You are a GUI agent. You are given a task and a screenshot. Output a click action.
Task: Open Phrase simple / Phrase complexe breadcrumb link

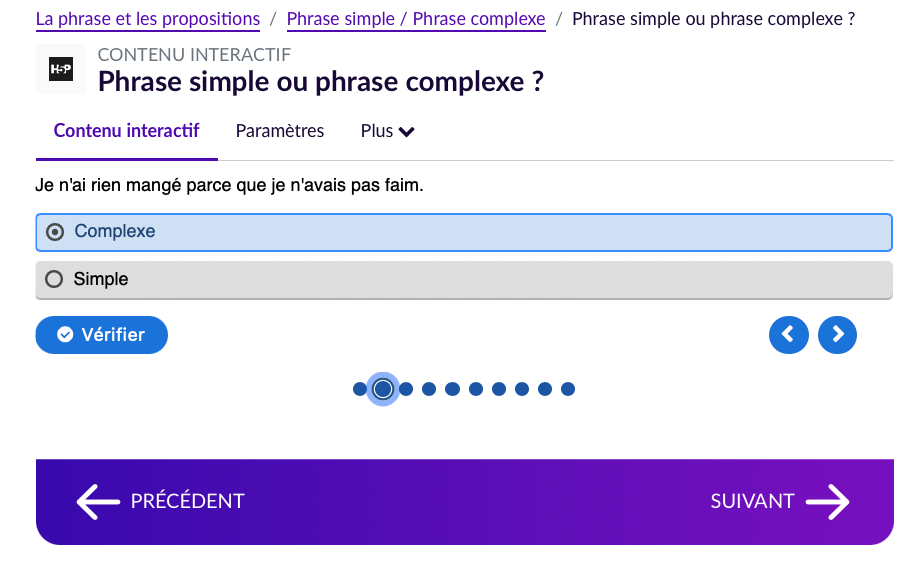click(x=416, y=19)
